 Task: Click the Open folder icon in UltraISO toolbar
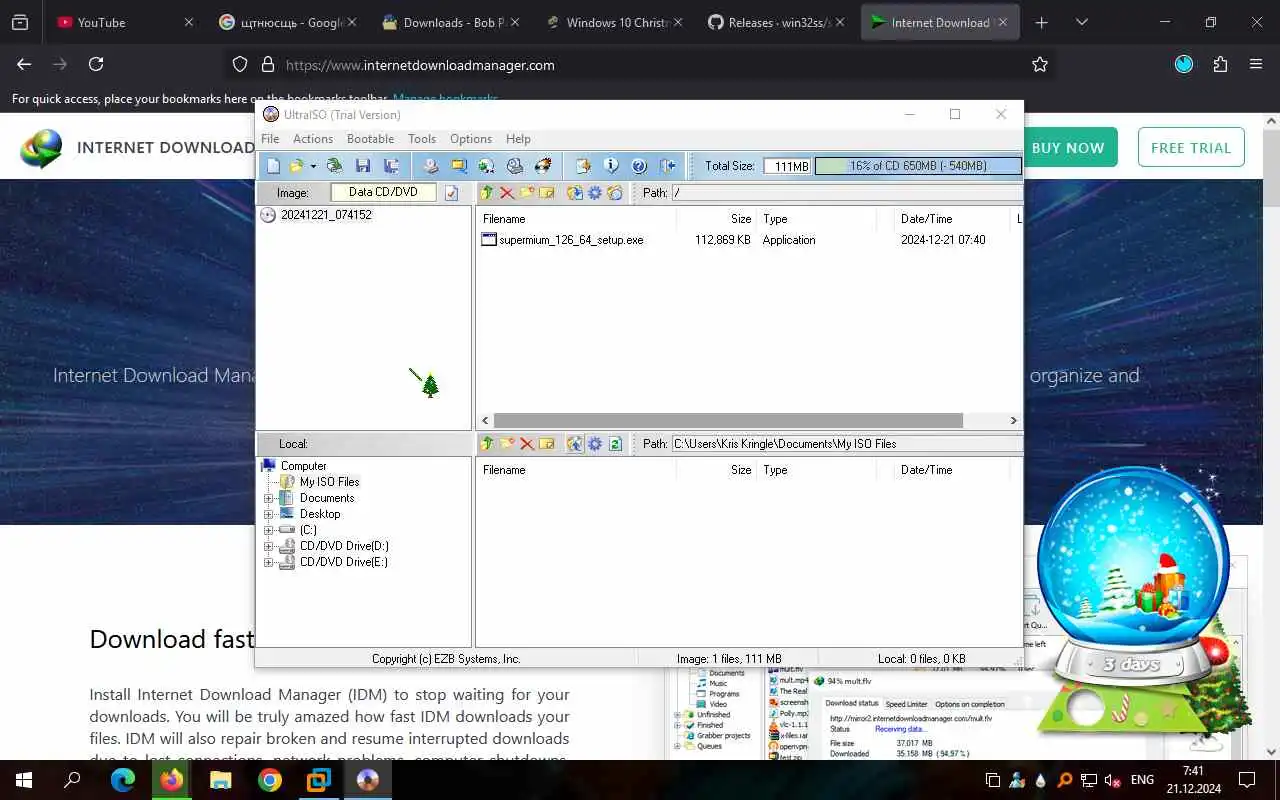296,166
